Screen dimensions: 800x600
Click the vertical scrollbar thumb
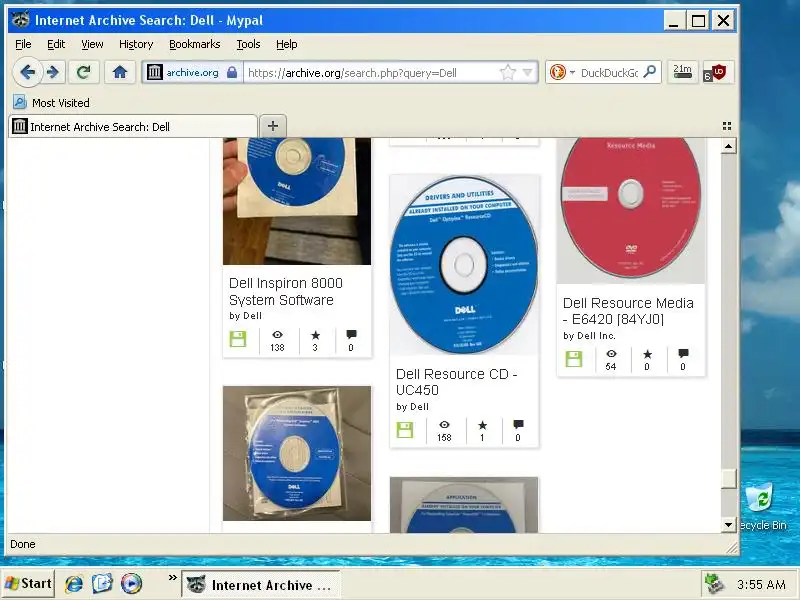(728, 479)
